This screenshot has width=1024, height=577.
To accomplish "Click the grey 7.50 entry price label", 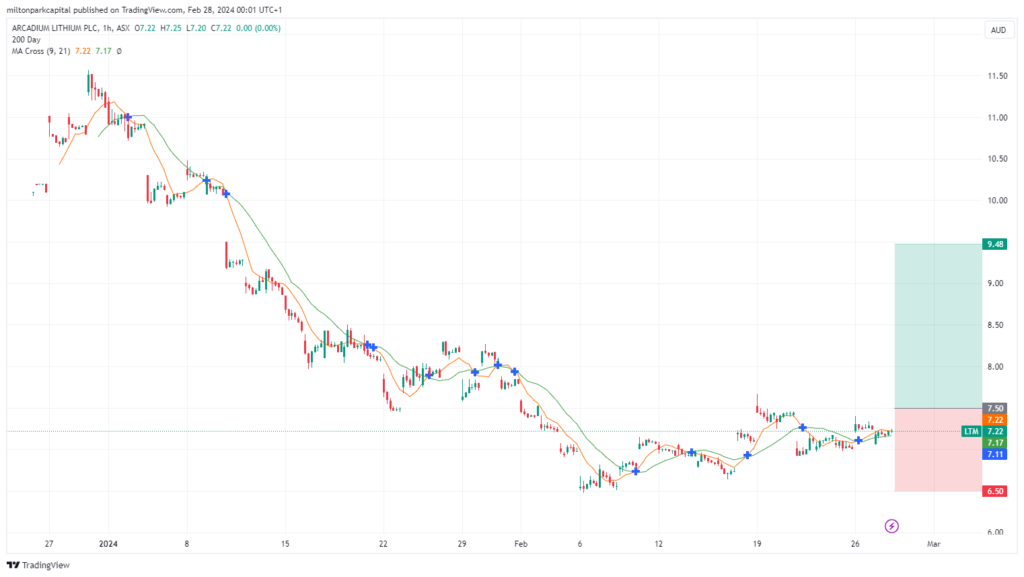I will pos(995,409).
